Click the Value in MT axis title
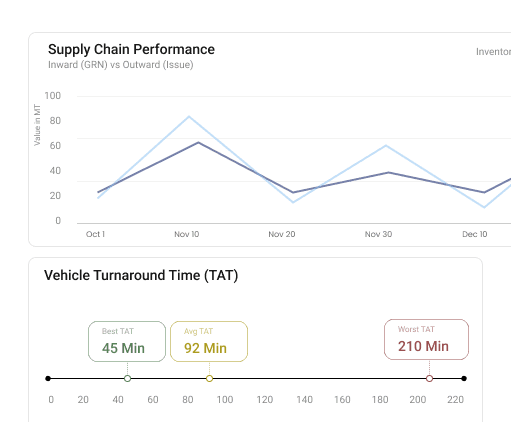 pos(37,125)
